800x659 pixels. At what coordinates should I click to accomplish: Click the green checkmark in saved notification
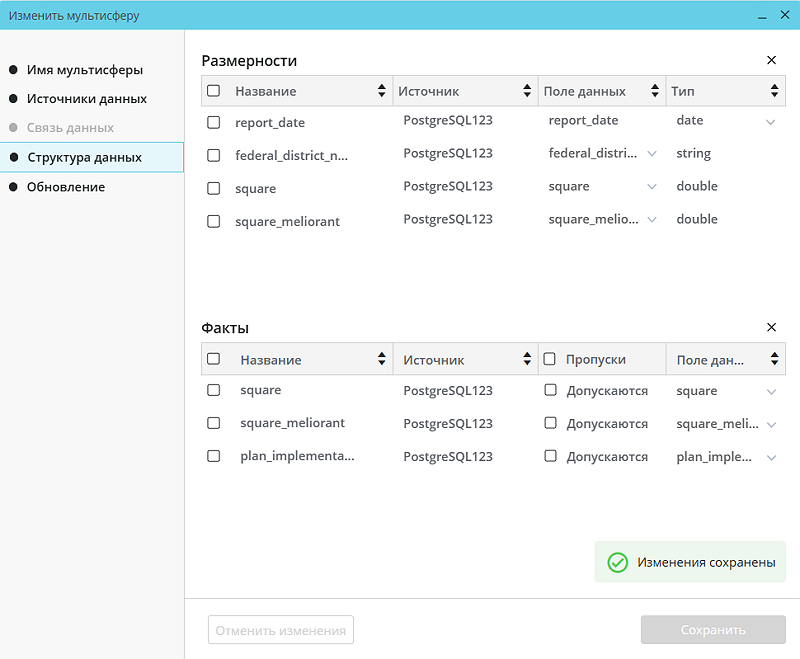coord(617,563)
